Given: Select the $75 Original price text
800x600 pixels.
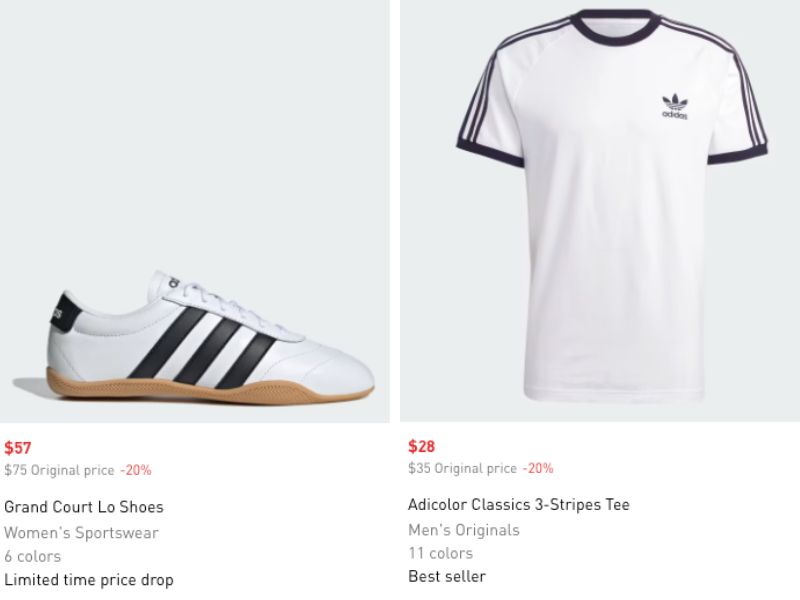Looking at the screenshot, I should pyautogui.click(x=59, y=470).
